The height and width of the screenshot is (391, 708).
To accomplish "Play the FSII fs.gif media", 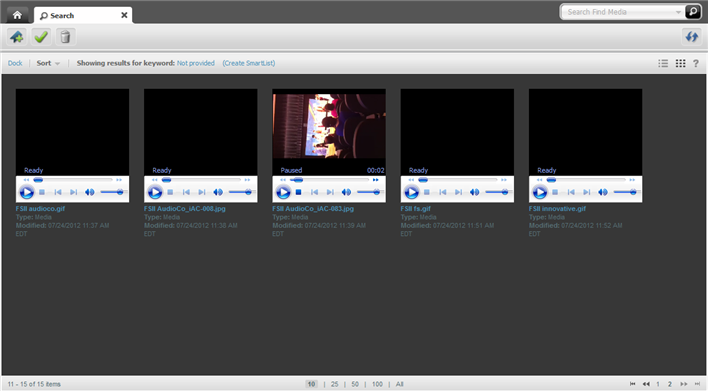I will (411, 192).
